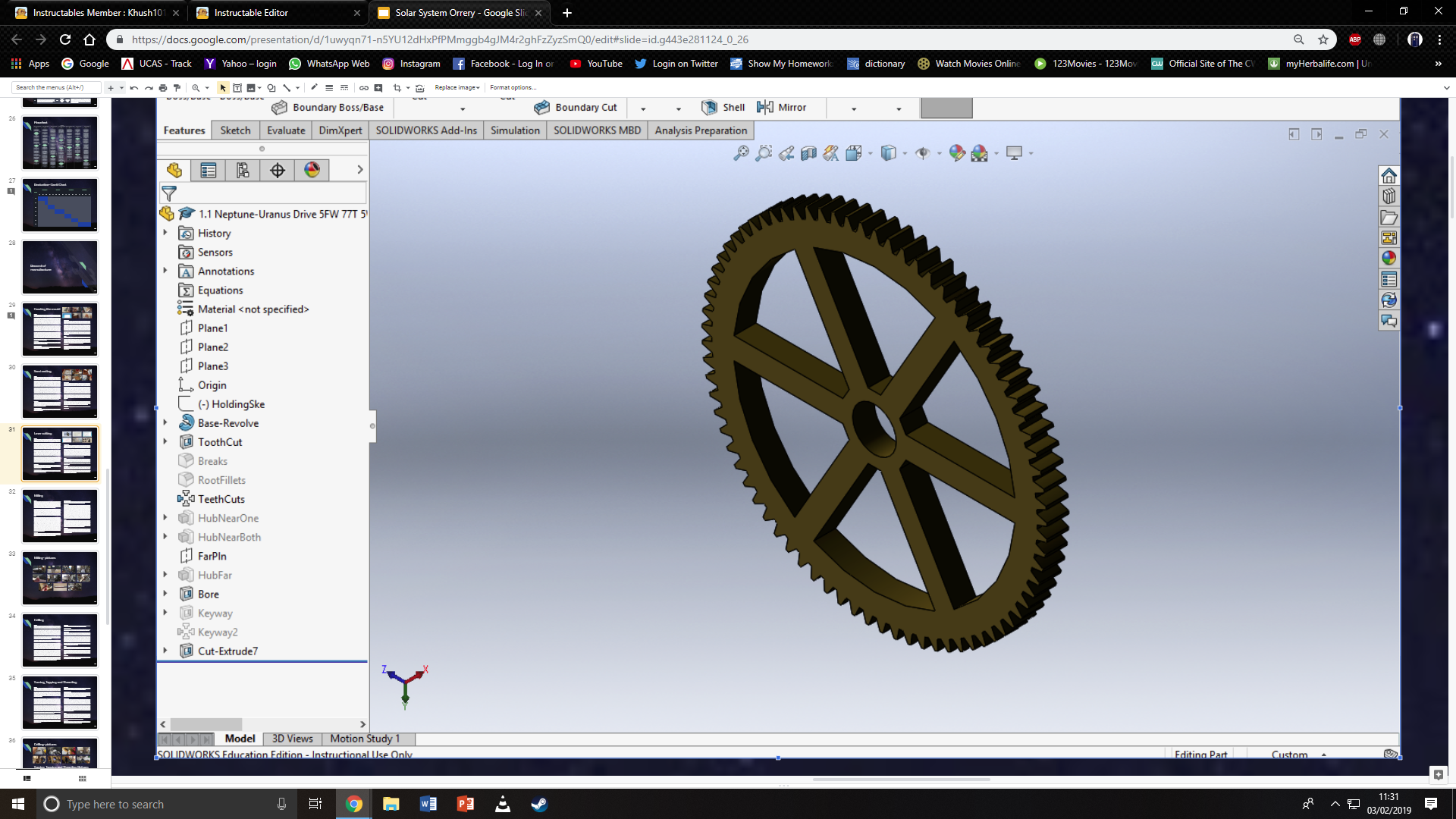Viewport: 1456px width, 819px height.
Task: Open the ConfigurationManager tab icon
Action: point(243,170)
